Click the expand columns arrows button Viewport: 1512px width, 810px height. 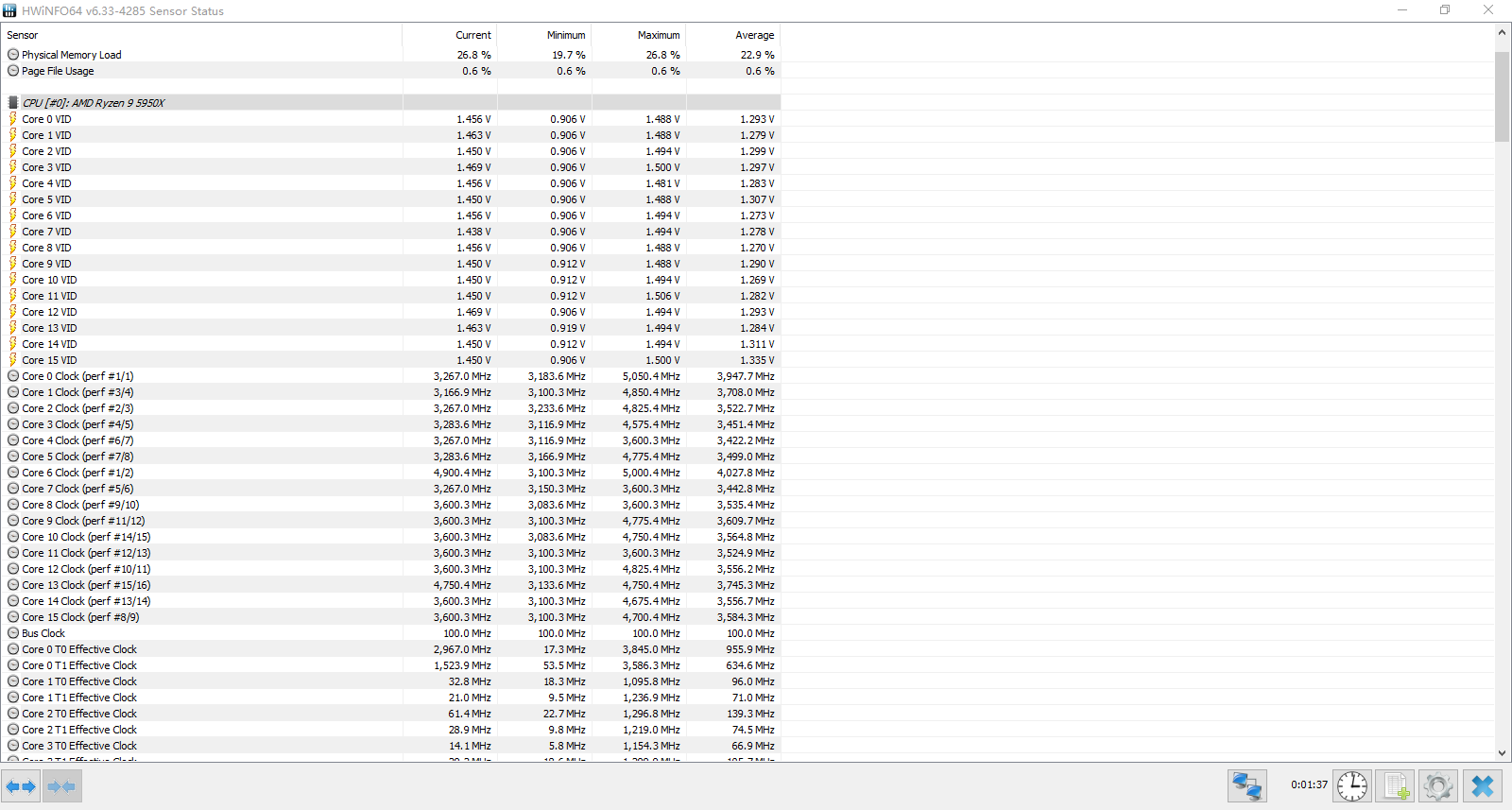coord(21,786)
